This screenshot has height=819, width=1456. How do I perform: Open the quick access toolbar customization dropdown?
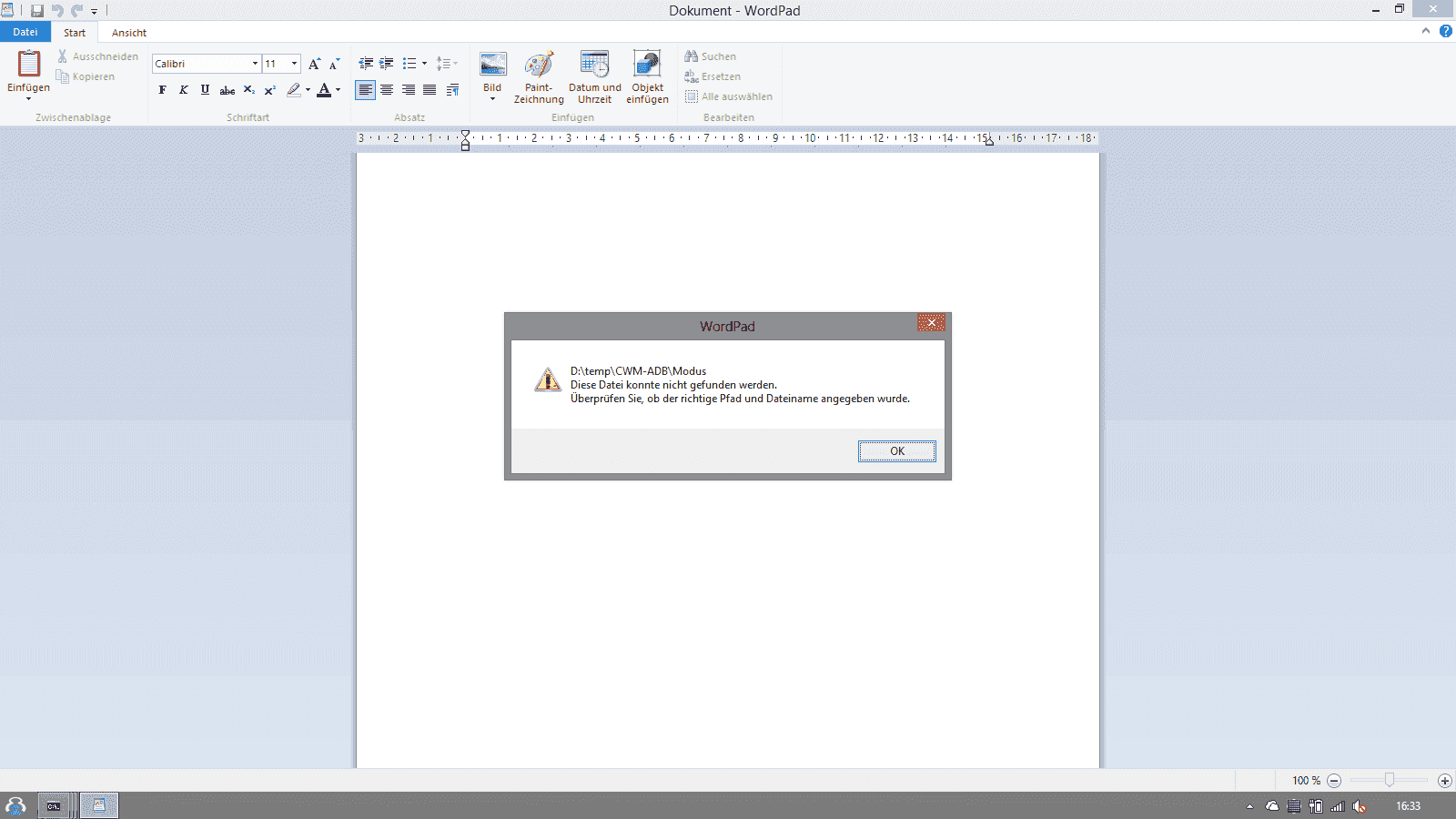[94, 12]
